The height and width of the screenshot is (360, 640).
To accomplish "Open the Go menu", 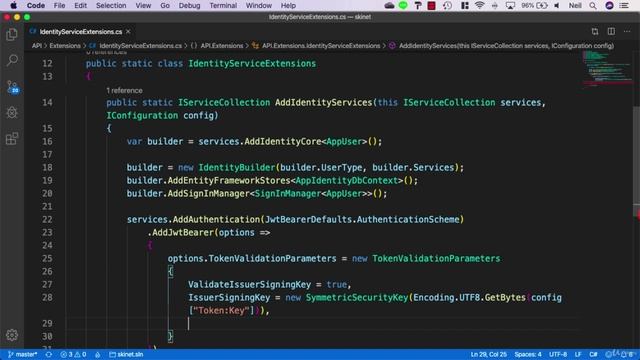I will pyautogui.click(x=165, y=6).
